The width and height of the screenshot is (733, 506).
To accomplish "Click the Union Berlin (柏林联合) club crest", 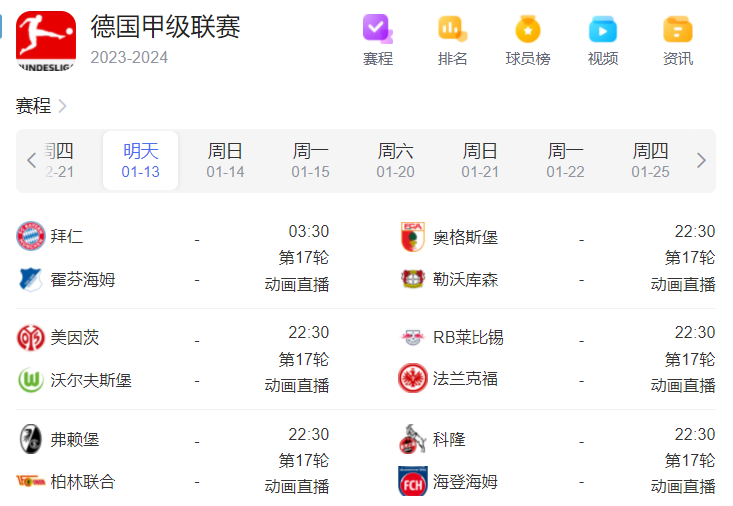I will [x=31, y=481].
